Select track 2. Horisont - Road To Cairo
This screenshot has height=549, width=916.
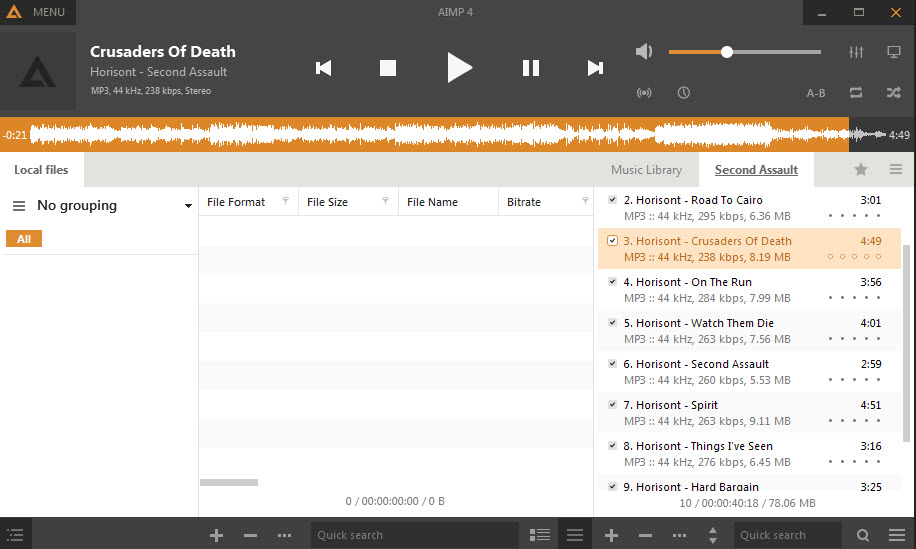pos(749,208)
